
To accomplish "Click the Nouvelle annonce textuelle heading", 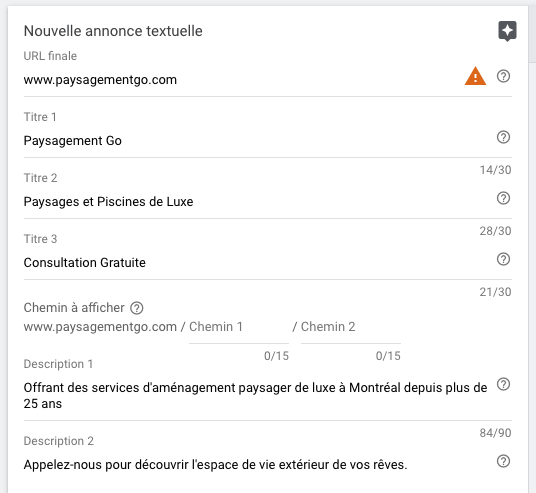I will point(113,31).
